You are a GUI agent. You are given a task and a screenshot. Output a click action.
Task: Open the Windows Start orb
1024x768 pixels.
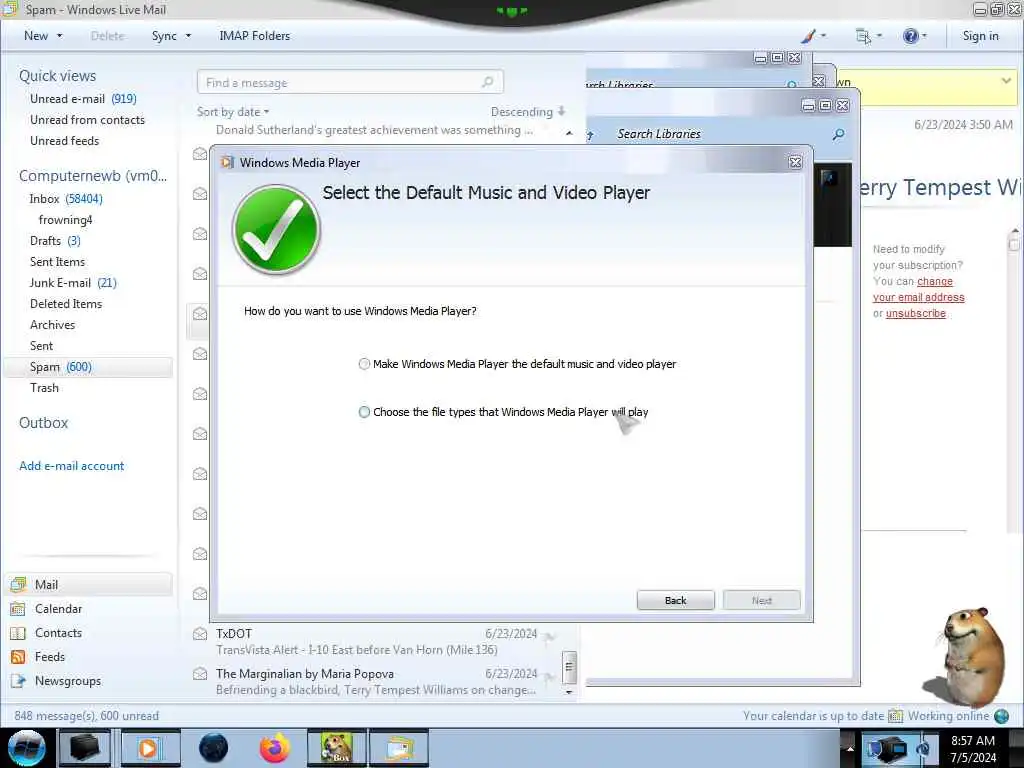pyautogui.click(x=27, y=748)
